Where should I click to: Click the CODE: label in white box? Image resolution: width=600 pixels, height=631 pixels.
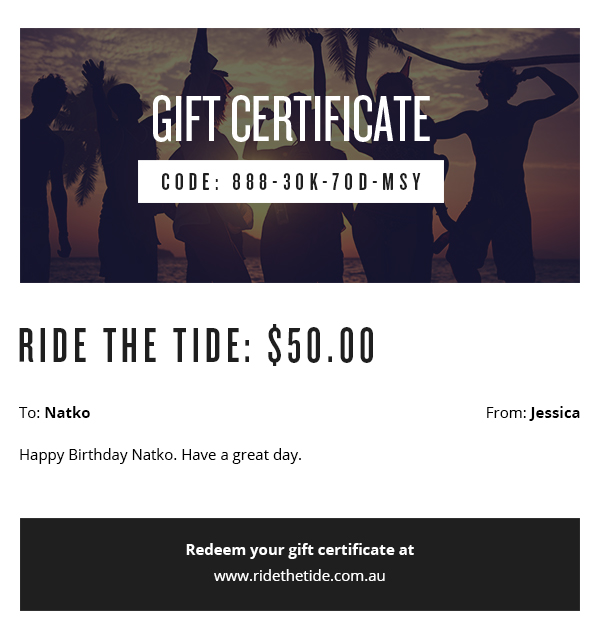click(190, 182)
